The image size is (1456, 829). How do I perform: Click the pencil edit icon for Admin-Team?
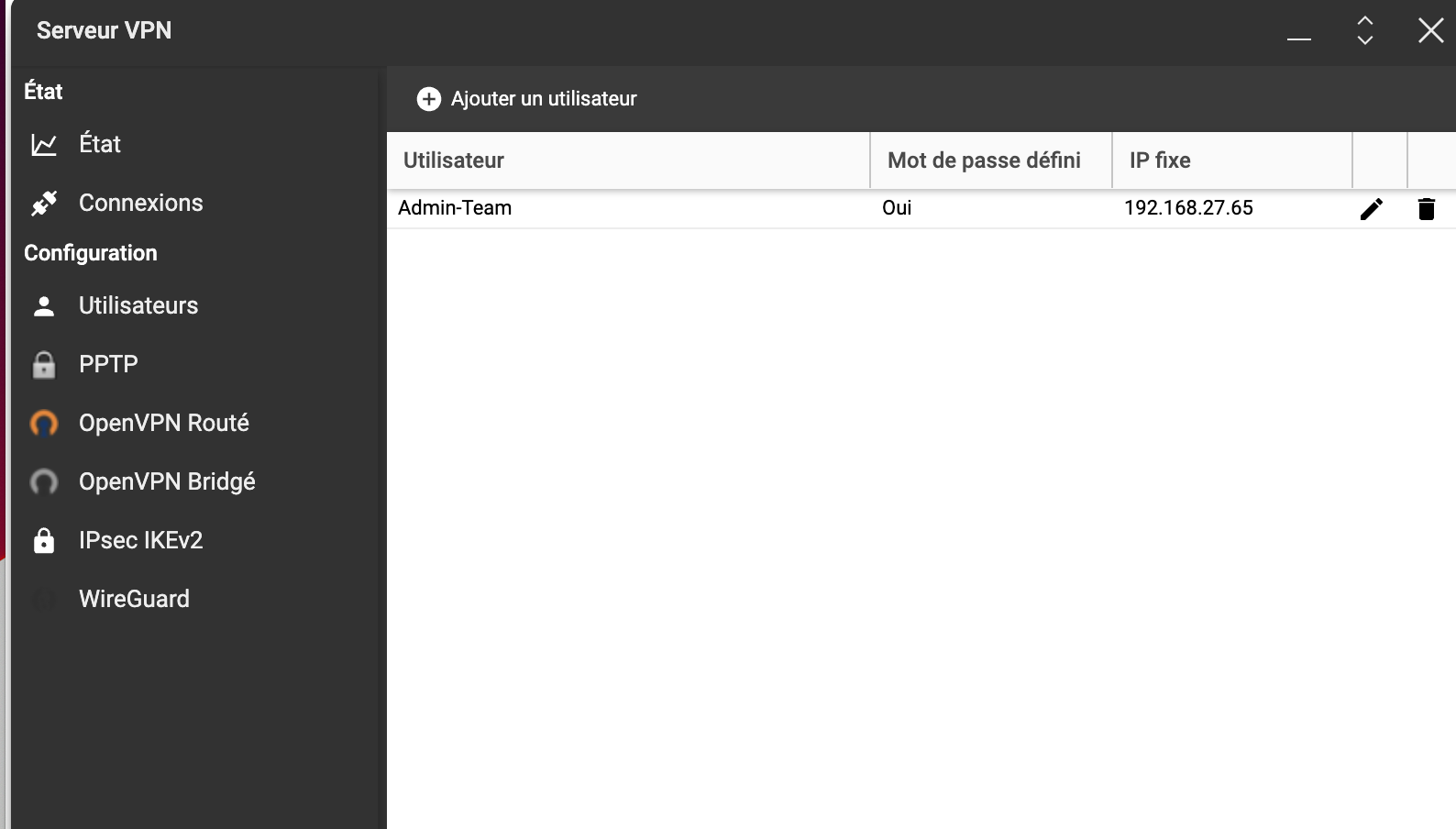1371,209
